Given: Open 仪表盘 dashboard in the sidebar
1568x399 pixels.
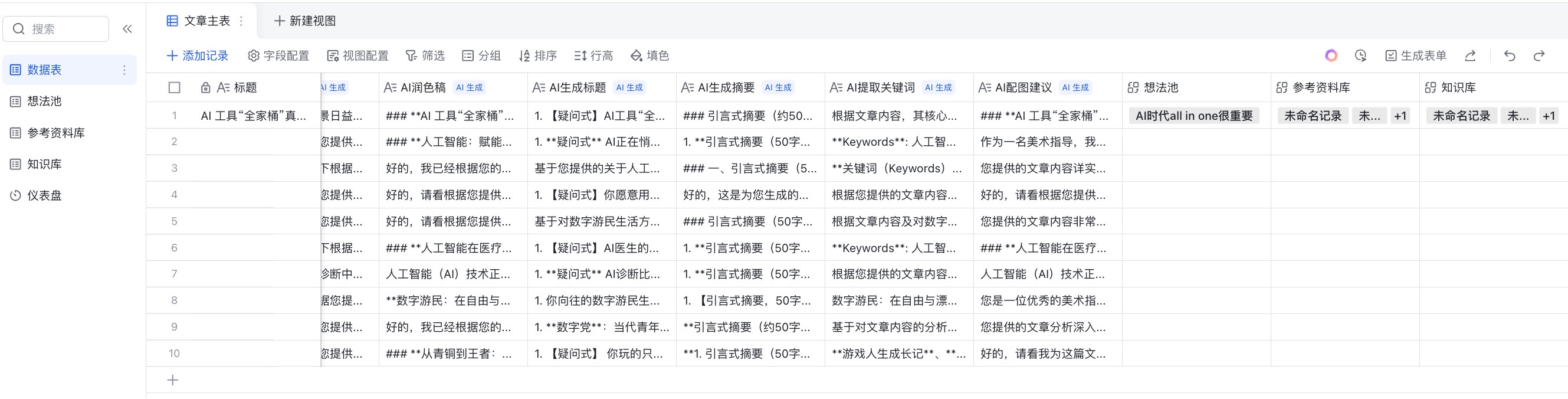Looking at the screenshot, I should (44, 195).
